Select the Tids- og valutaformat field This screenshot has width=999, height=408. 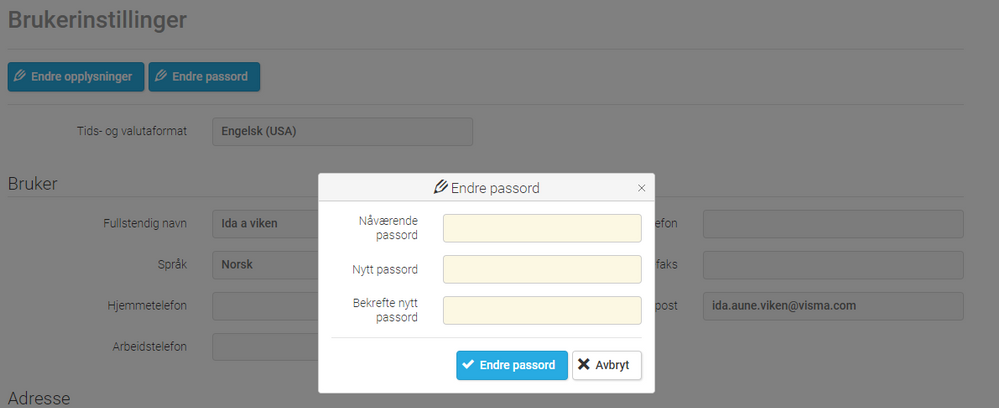click(343, 131)
